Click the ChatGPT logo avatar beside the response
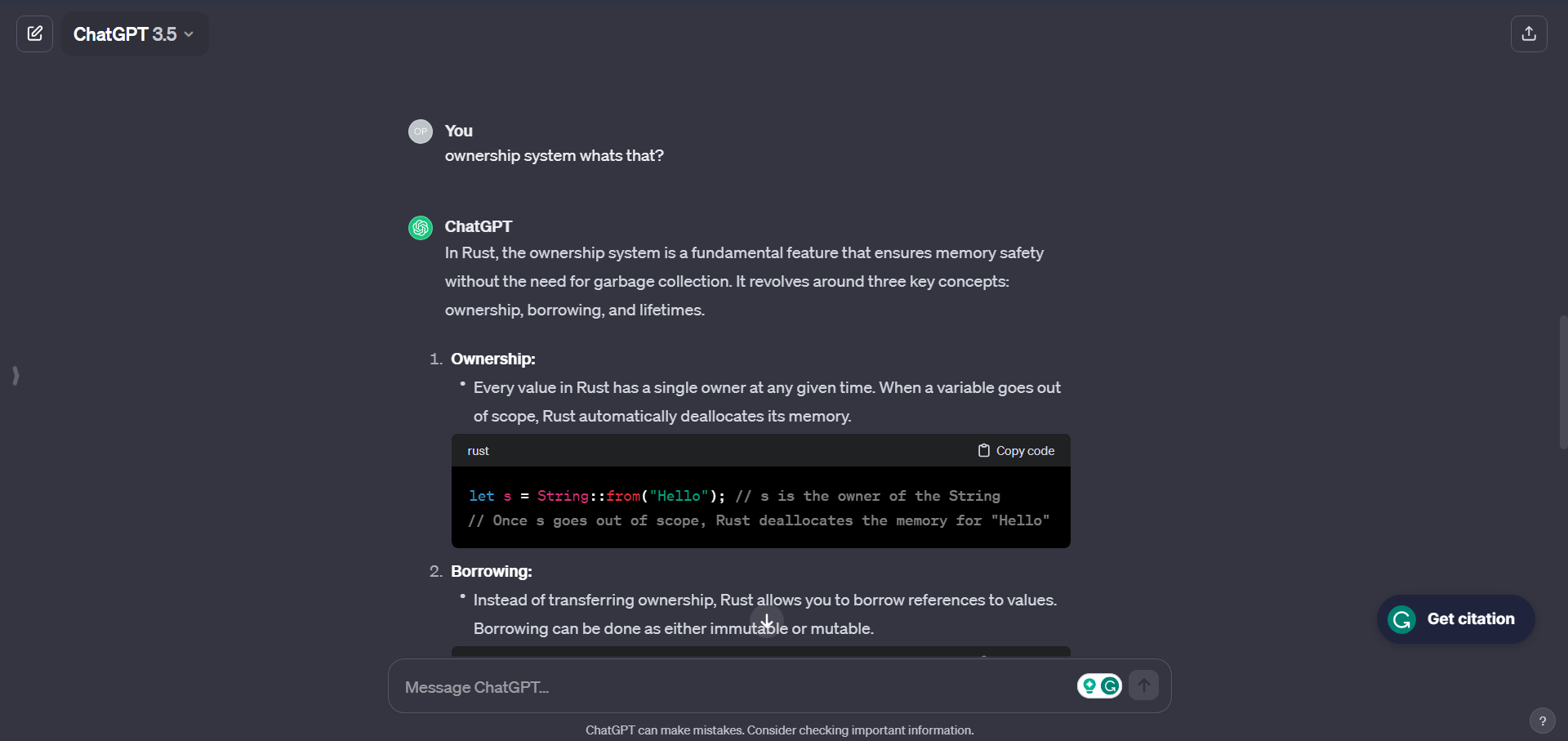The height and width of the screenshot is (741, 1568). point(421,227)
